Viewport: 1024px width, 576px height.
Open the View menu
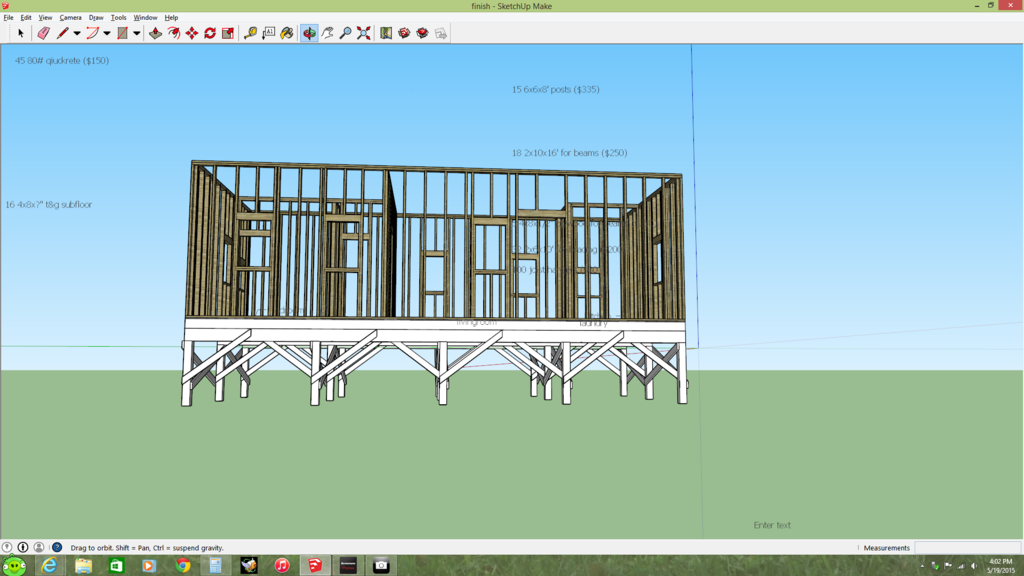(45, 18)
